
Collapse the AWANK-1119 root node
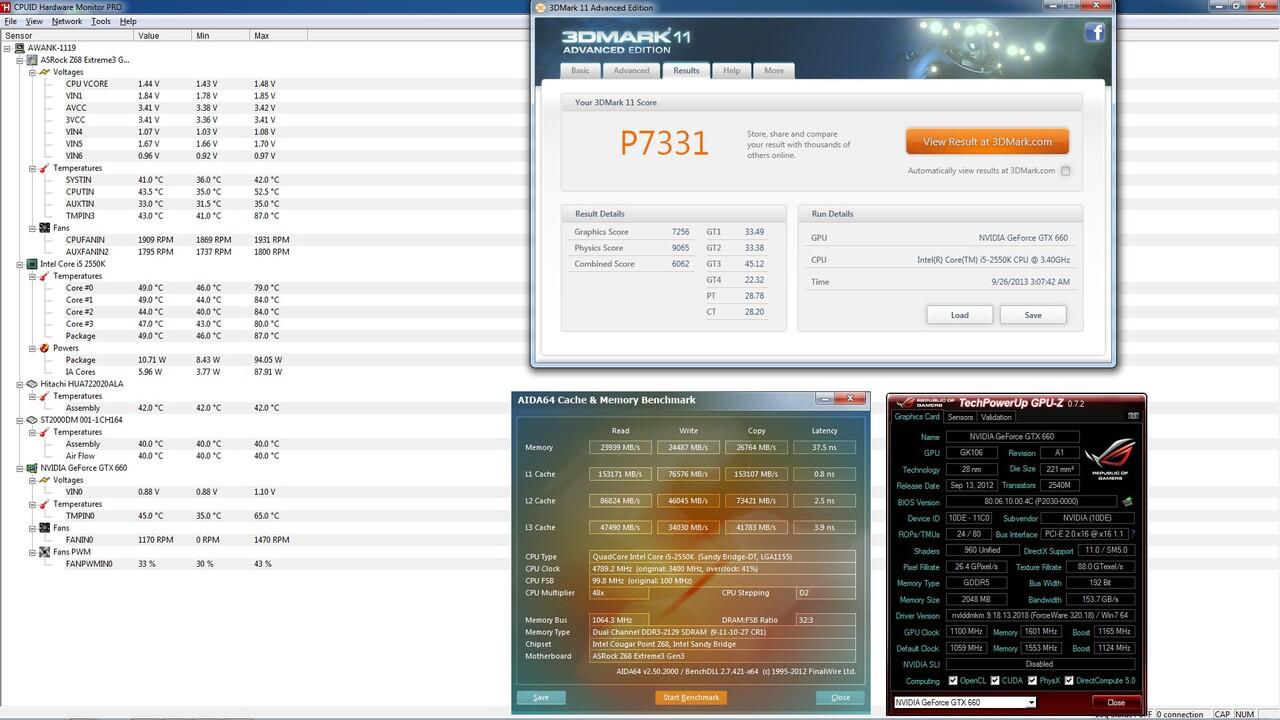click(8, 48)
